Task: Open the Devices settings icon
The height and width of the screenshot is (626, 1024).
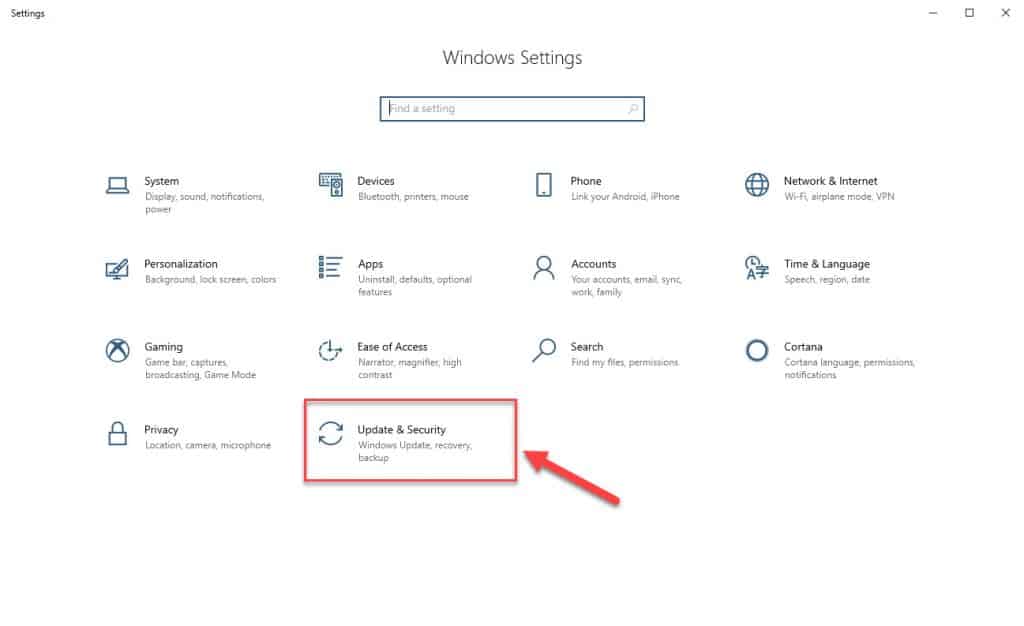Action: tap(330, 186)
